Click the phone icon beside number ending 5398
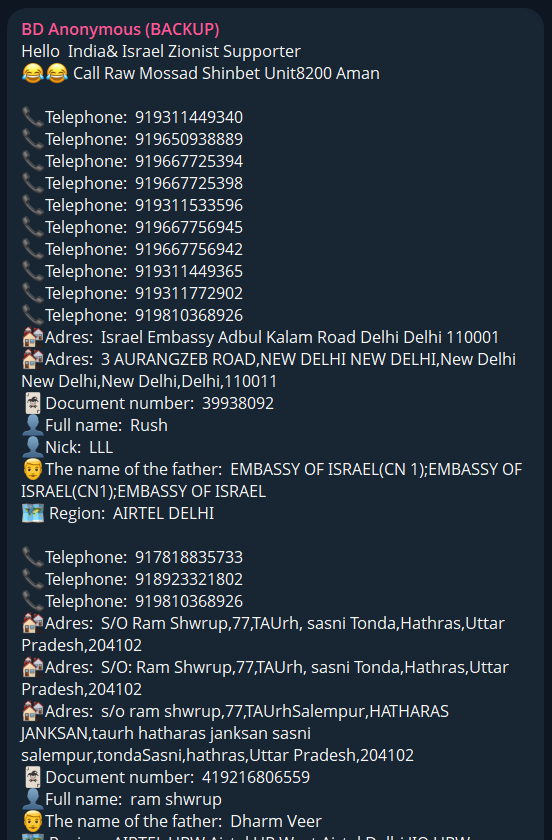The image size is (552, 840). point(32,183)
